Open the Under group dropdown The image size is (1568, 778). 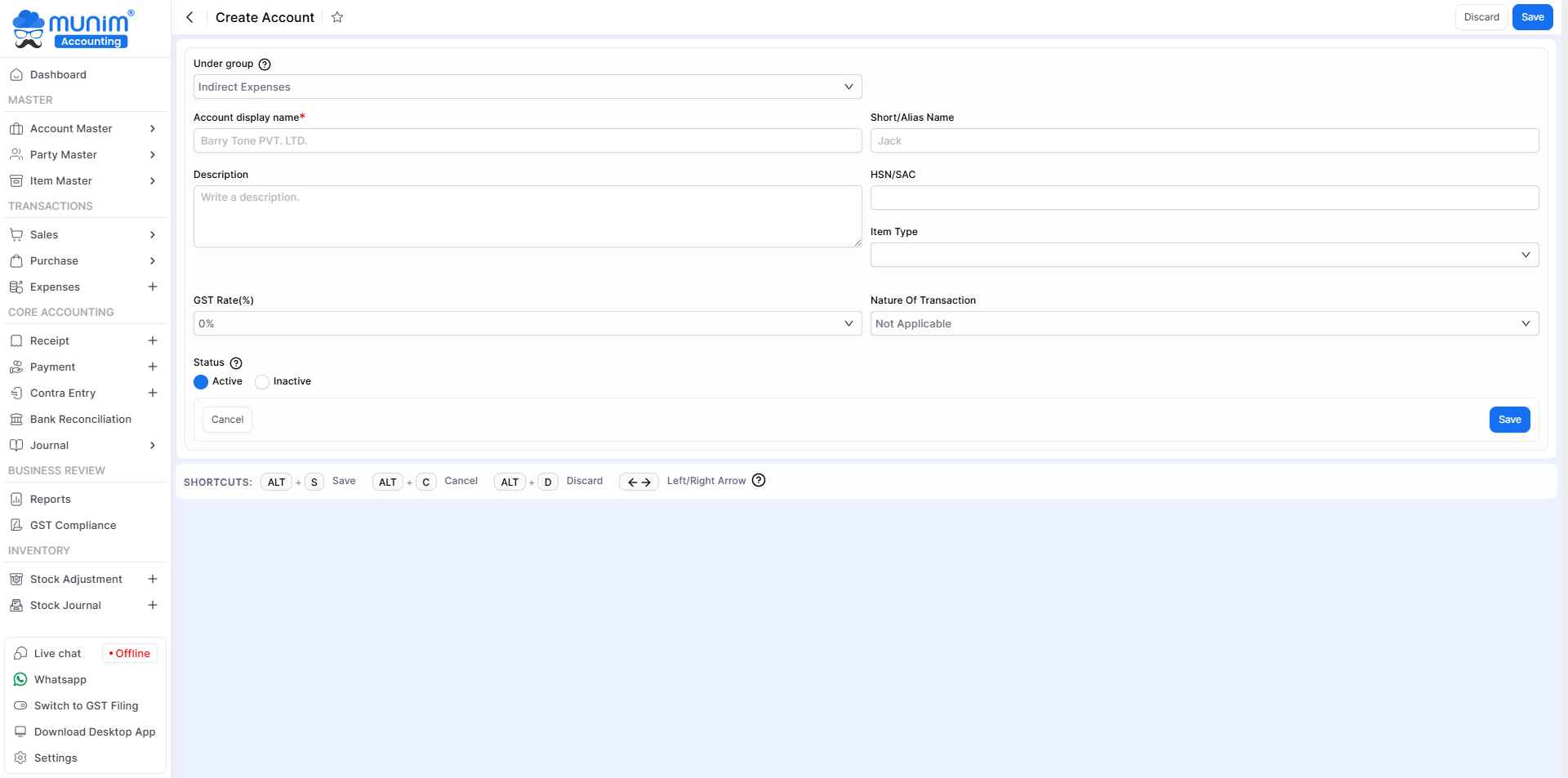(527, 87)
